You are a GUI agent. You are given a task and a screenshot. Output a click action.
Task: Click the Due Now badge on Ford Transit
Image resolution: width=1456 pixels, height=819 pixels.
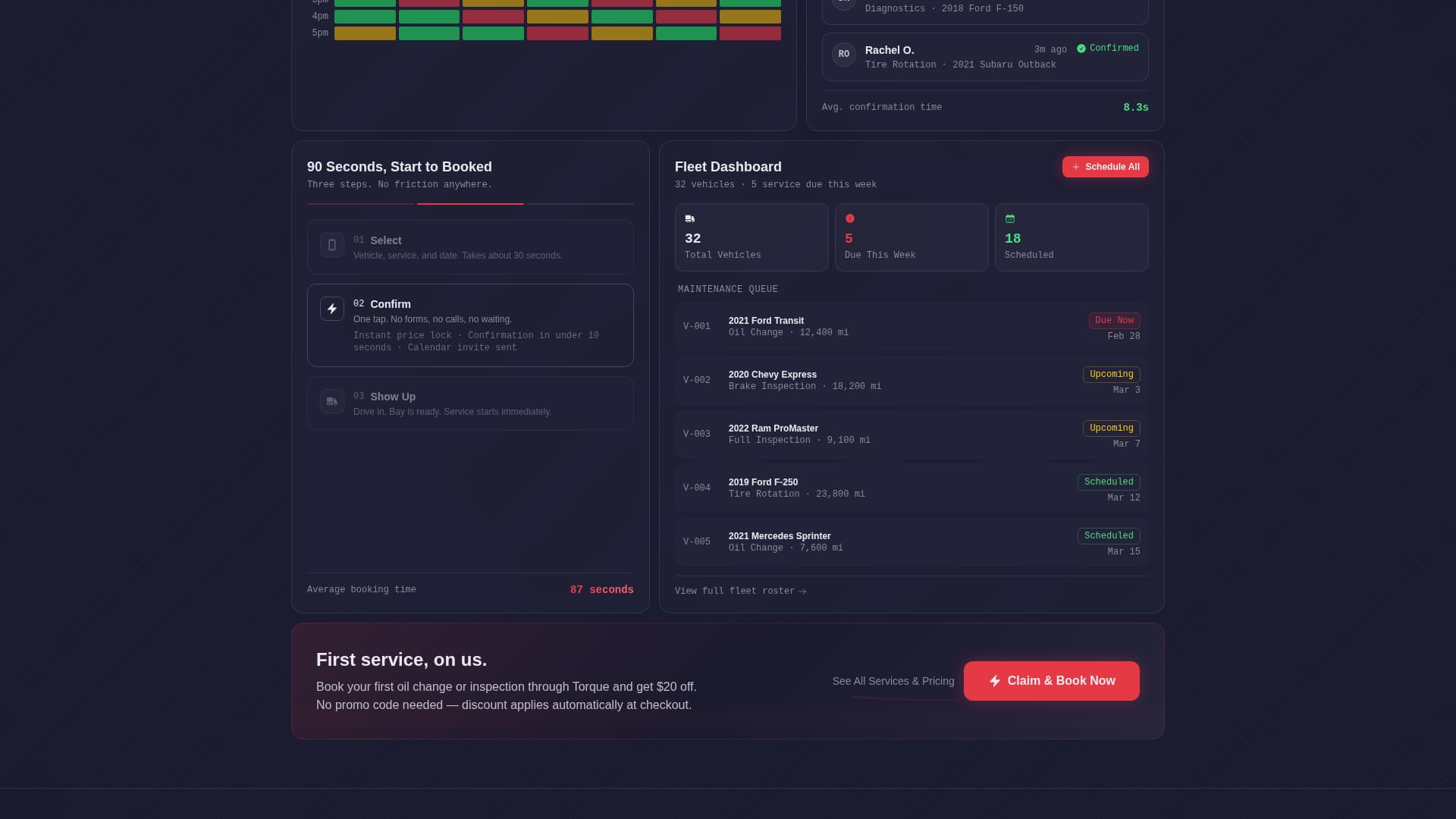click(1115, 321)
